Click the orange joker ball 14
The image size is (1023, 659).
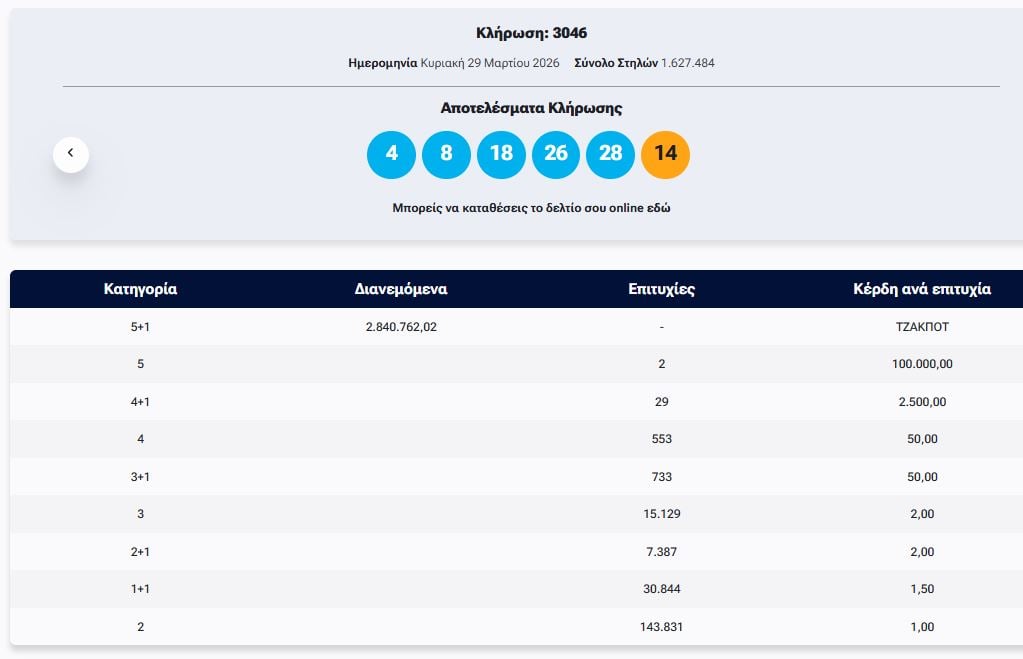(665, 154)
